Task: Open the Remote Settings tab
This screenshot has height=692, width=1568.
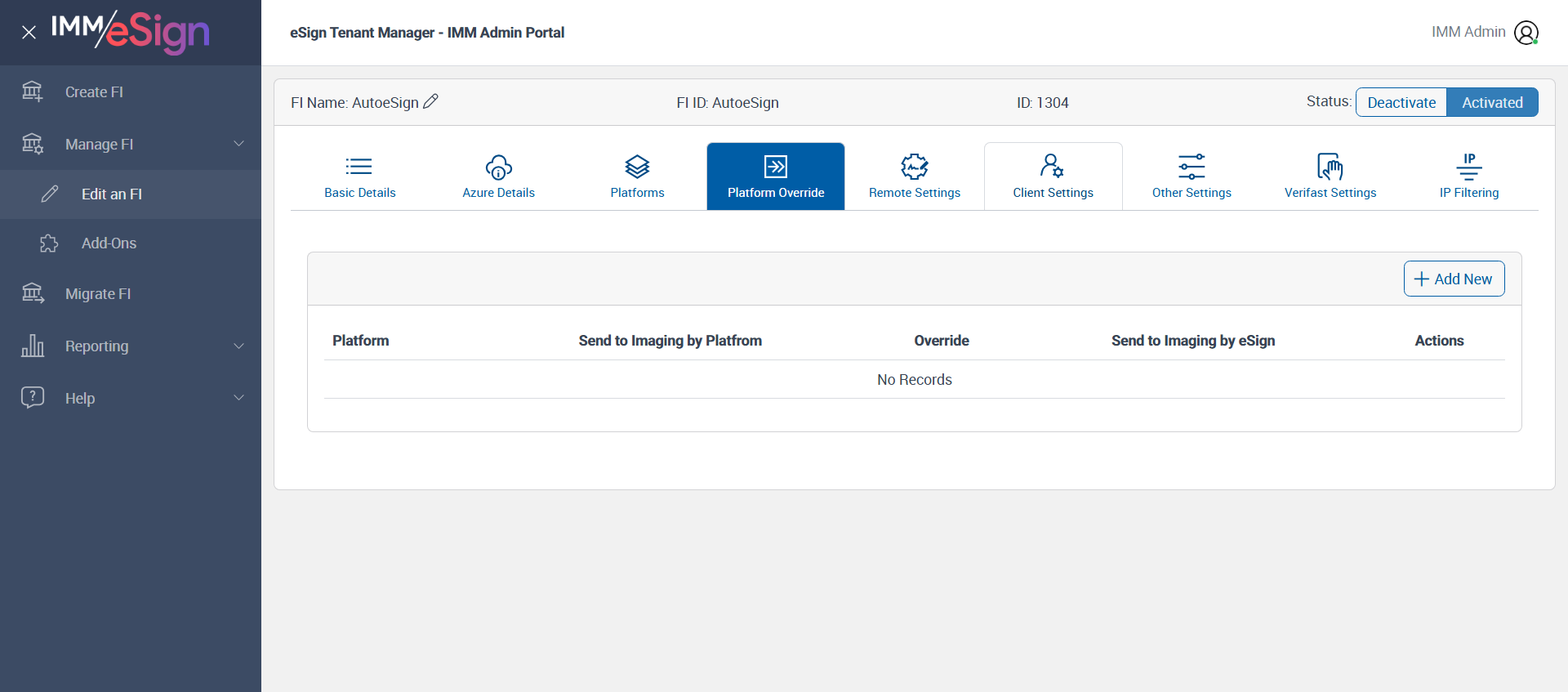Action: pyautogui.click(x=915, y=176)
